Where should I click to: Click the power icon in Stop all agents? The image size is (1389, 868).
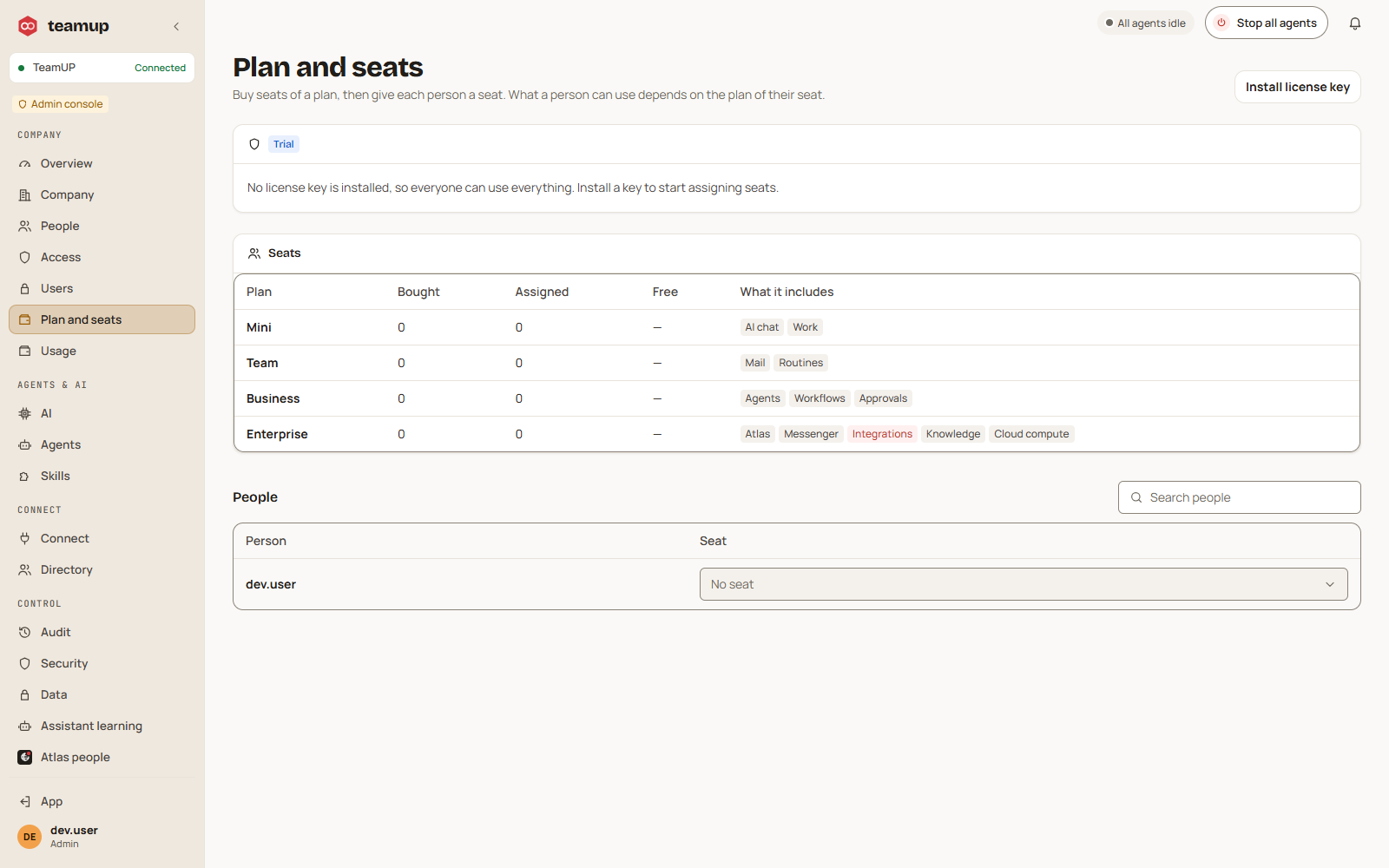pyautogui.click(x=1221, y=23)
